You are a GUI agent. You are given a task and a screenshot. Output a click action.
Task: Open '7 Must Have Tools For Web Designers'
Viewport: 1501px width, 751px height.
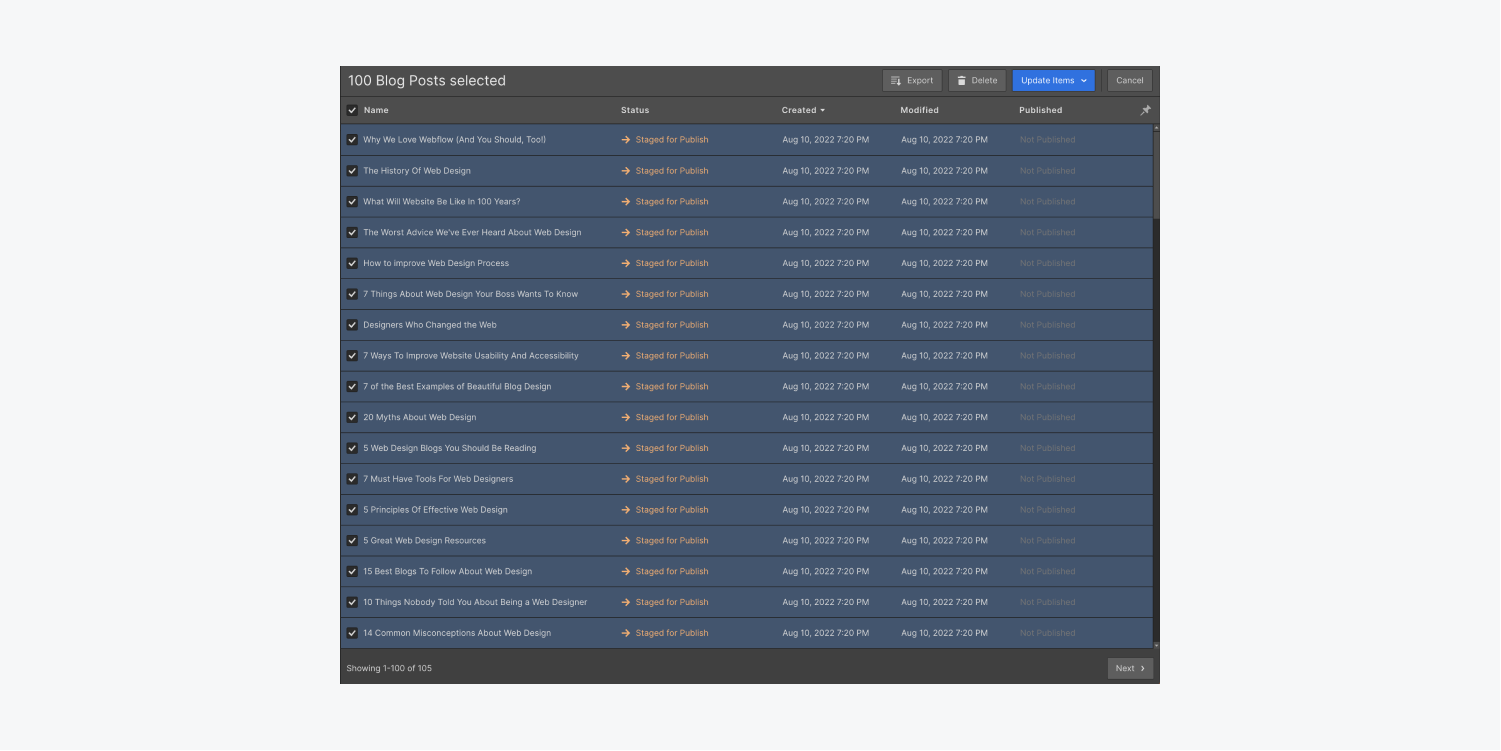pyautogui.click(x=438, y=479)
